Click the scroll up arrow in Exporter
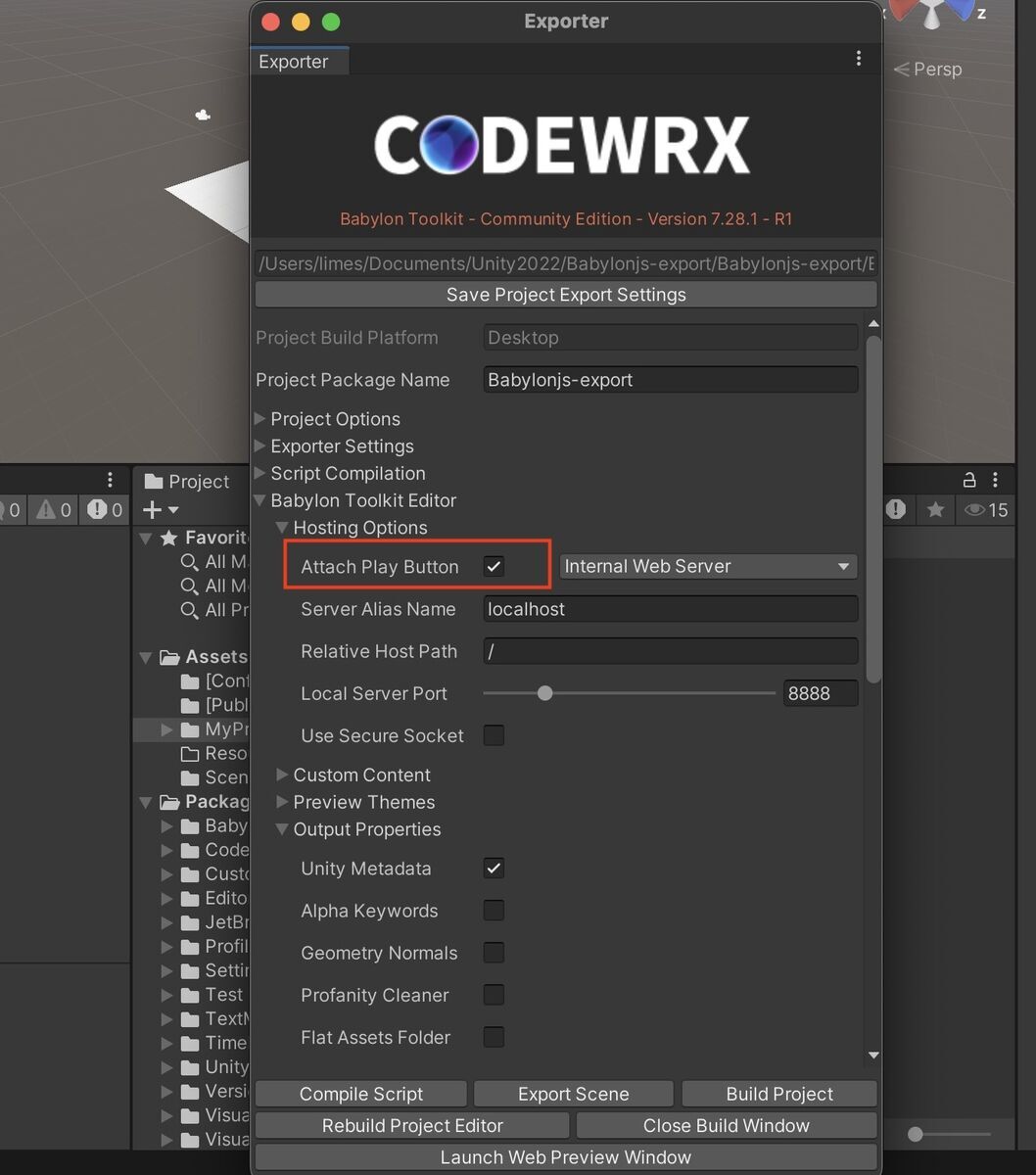The image size is (1036, 1175). coord(873,324)
